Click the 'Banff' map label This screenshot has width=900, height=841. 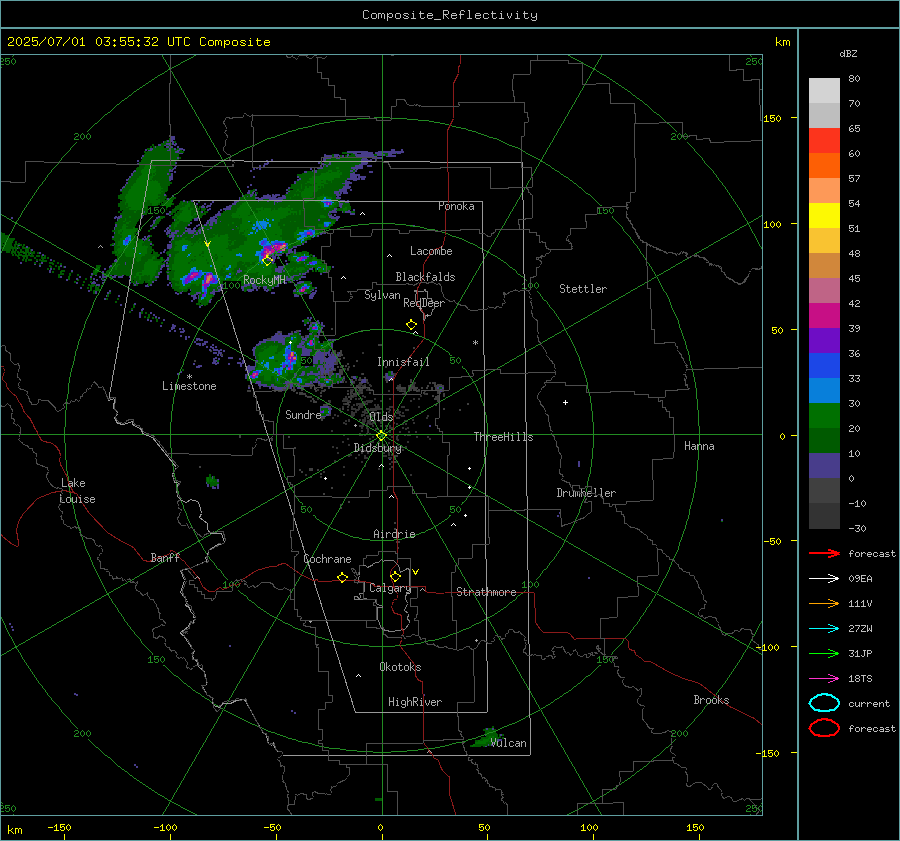click(165, 557)
